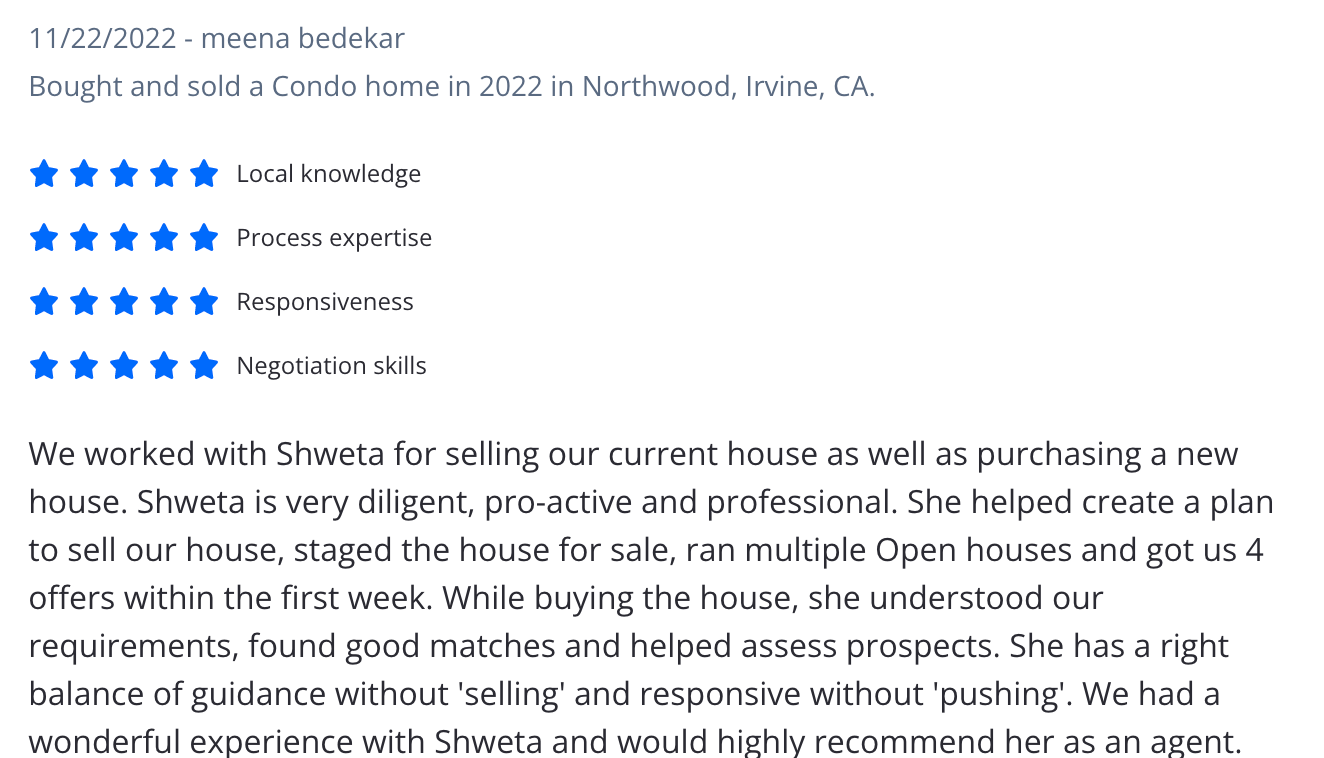Click third star of Negotiation skills rating
The image size is (1324, 758).
(124, 366)
